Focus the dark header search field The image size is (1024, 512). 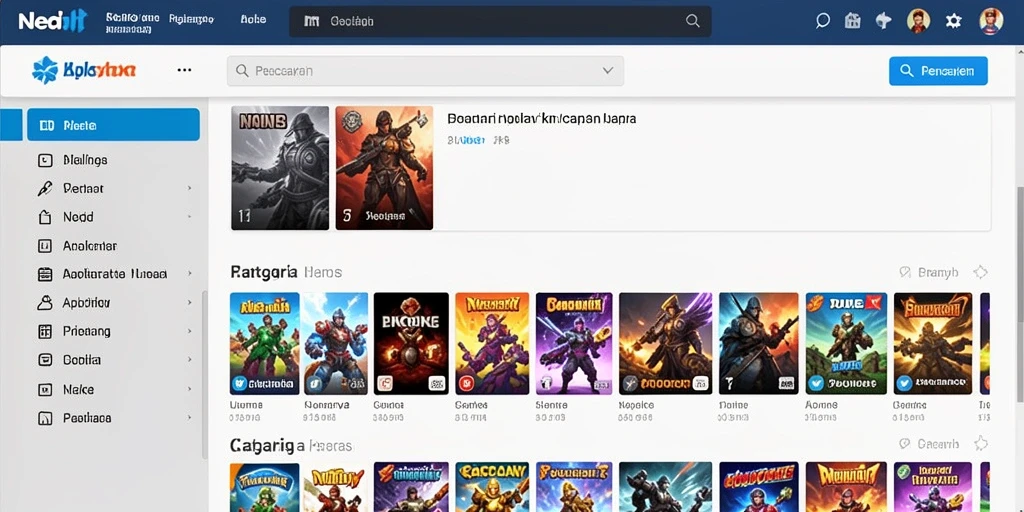point(500,21)
